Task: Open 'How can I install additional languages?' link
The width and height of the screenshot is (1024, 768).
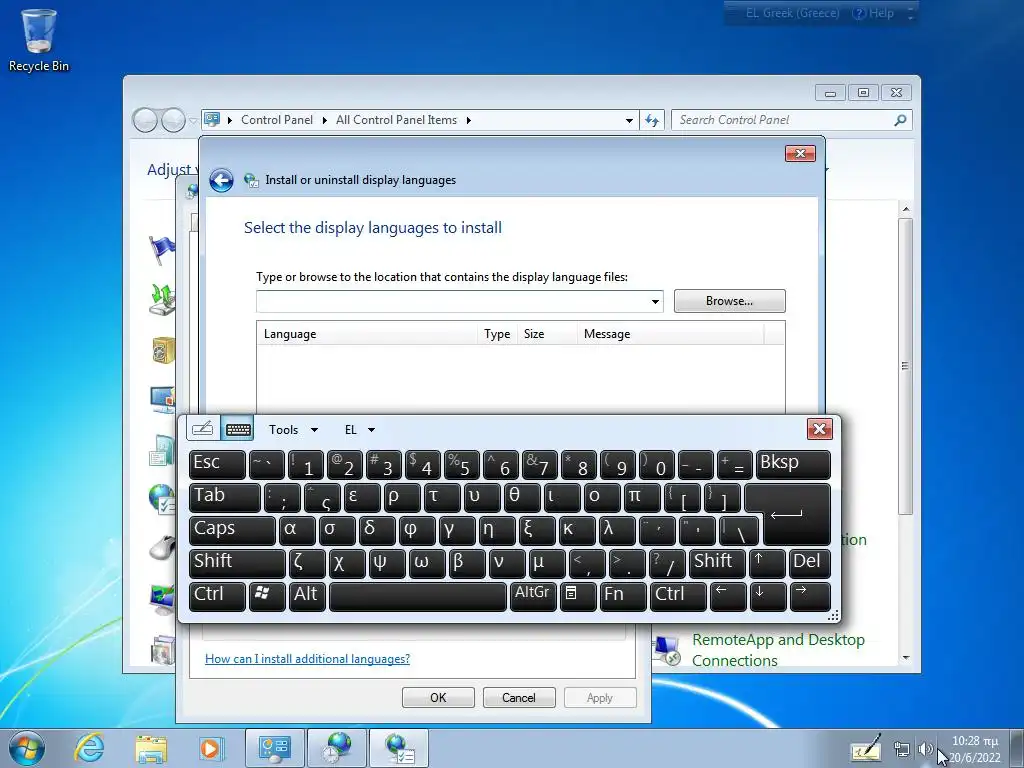Action: (x=308, y=659)
